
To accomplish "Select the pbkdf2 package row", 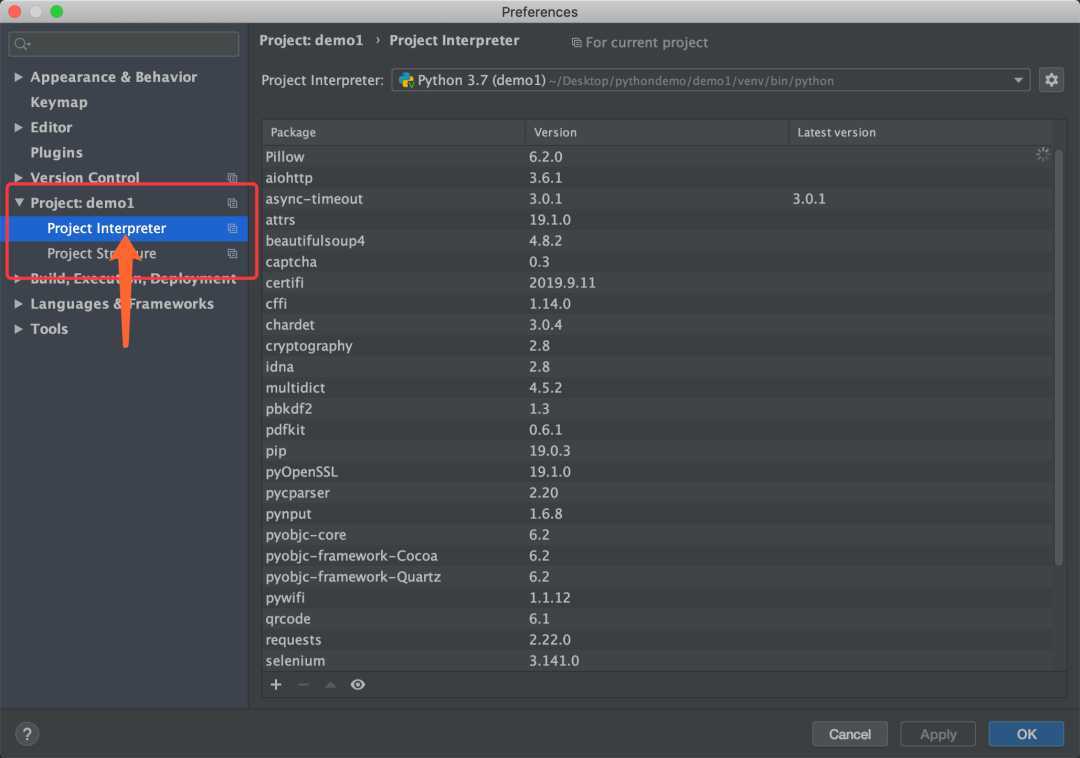I will click(x=657, y=409).
